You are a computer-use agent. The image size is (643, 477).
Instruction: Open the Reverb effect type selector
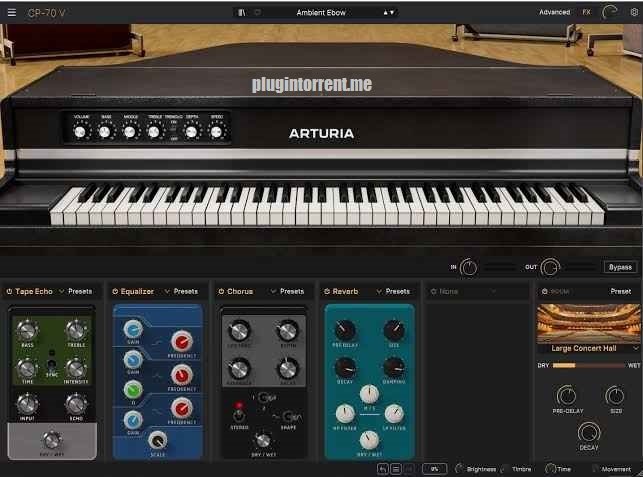357,292
